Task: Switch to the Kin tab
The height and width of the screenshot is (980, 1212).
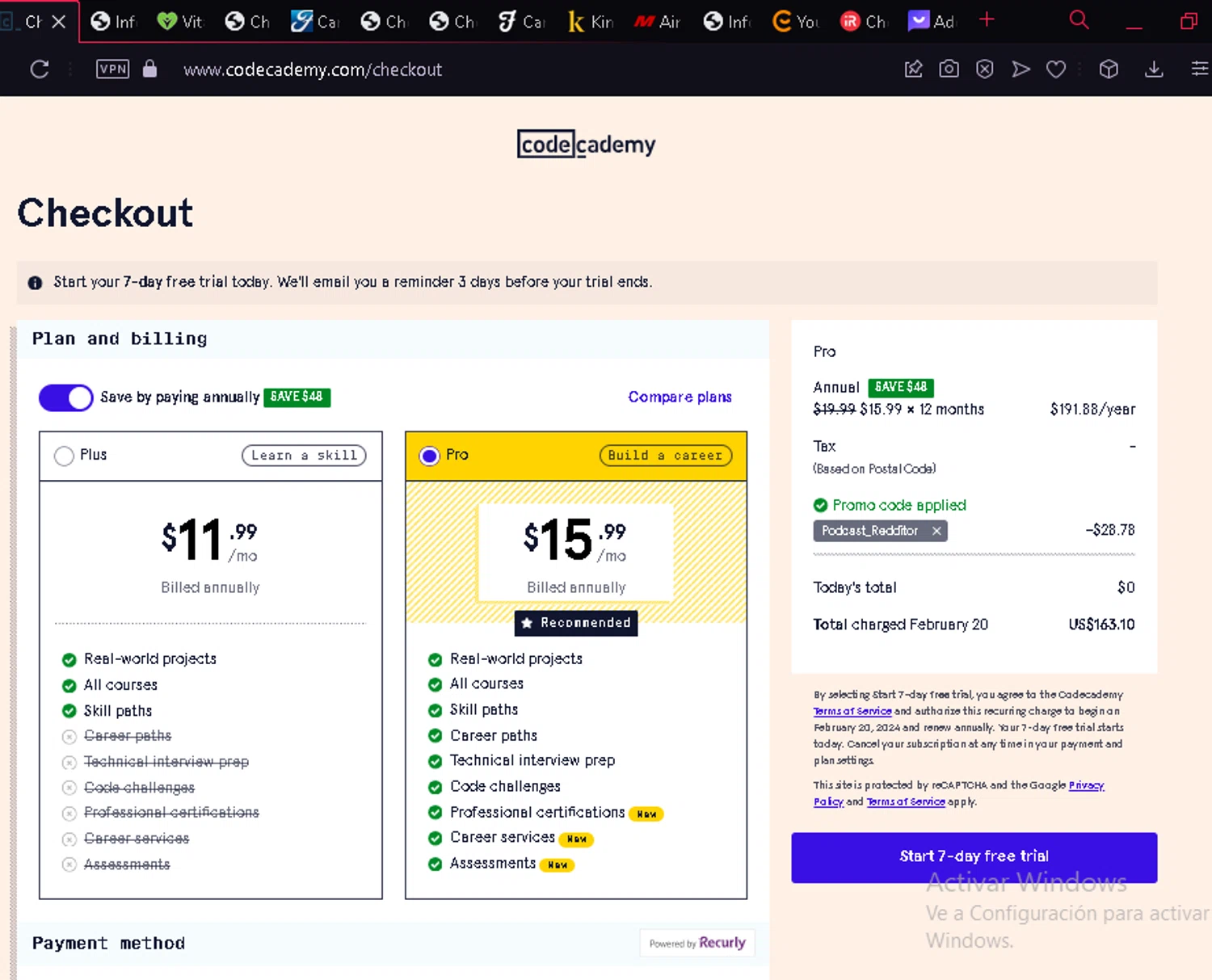Action: [590, 22]
